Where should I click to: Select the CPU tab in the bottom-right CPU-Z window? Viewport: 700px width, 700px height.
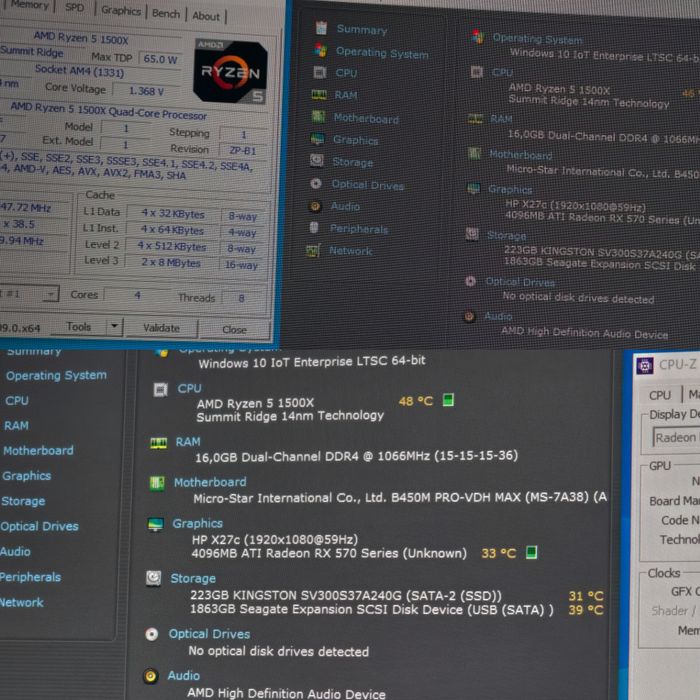coord(660,395)
